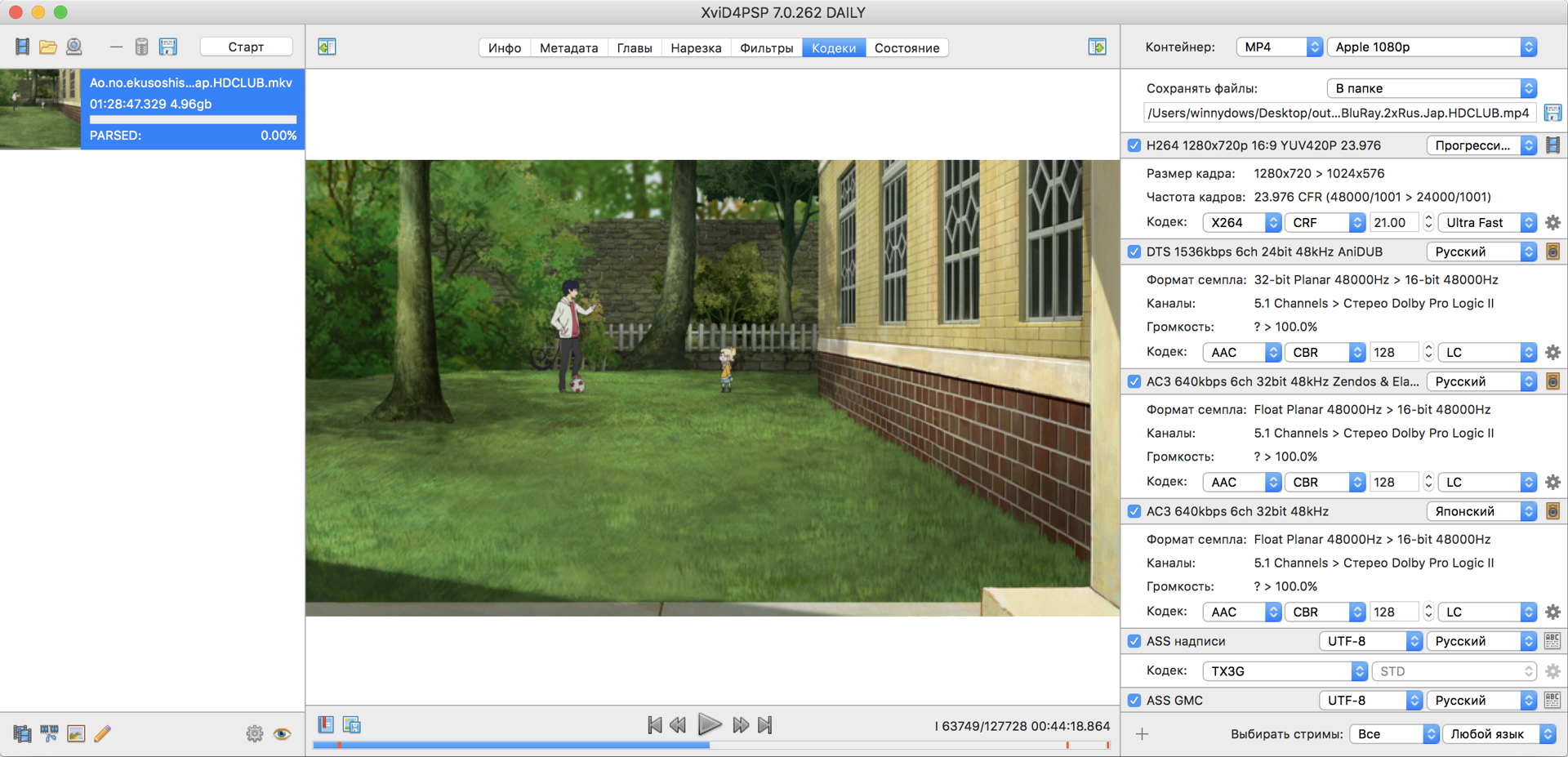This screenshot has height=757, width=1568.
Task: Click the plus icon to add a stream
Action: tap(1142, 734)
